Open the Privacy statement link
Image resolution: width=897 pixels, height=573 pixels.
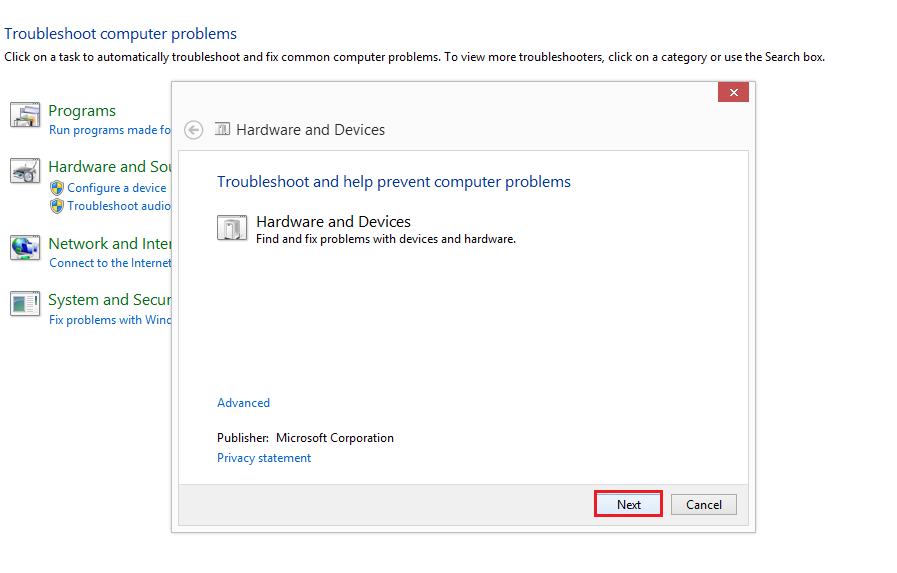[x=264, y=458]
